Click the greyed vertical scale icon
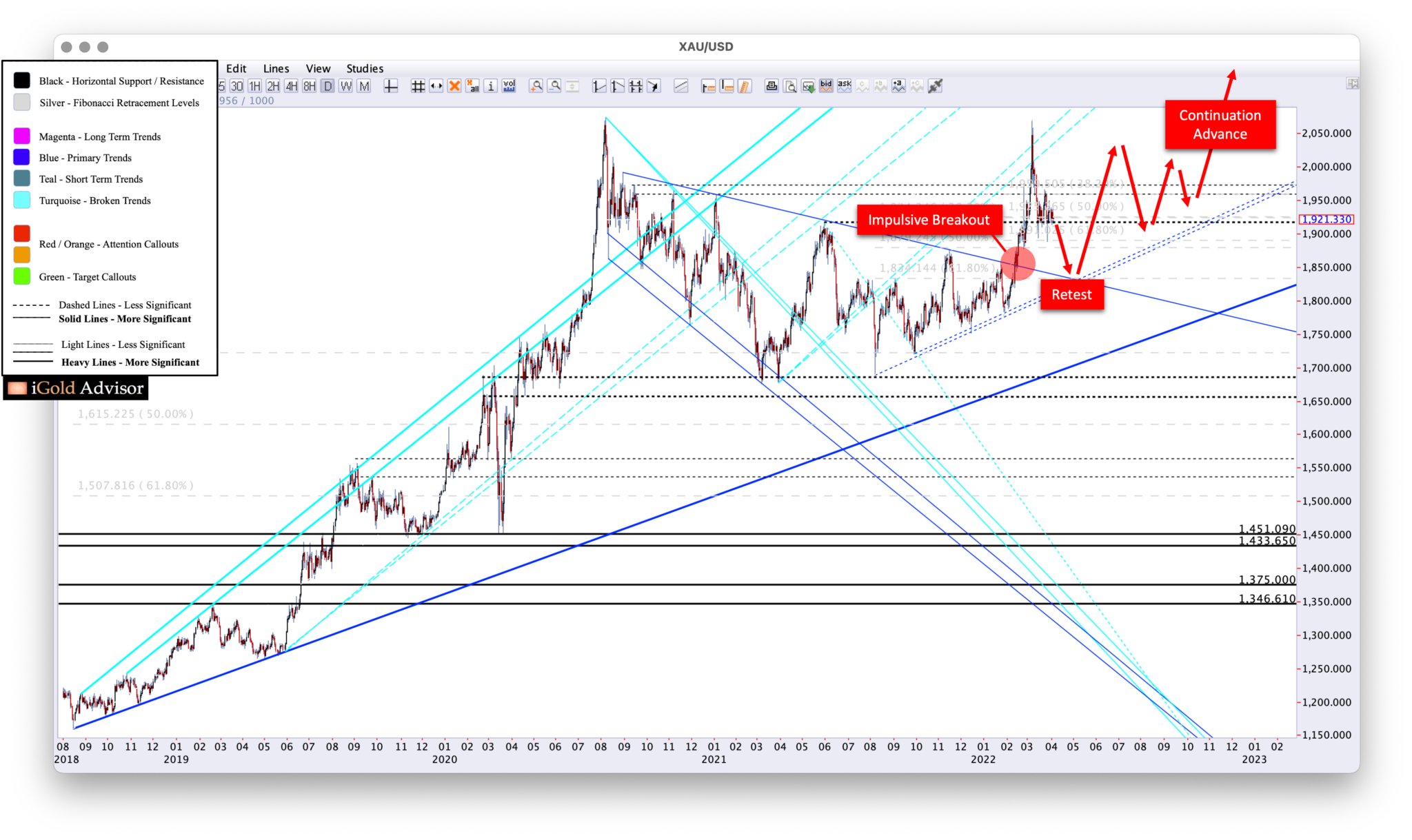Screen dimensions: 1412x840 click(572, 86)
